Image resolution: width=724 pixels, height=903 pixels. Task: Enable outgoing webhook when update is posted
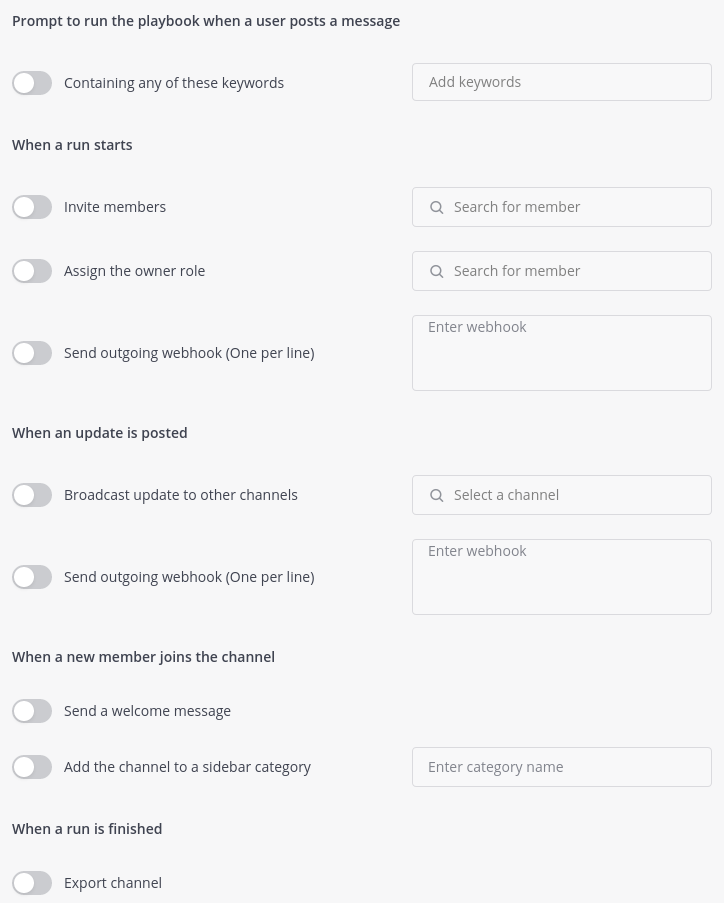coord(32,577)
